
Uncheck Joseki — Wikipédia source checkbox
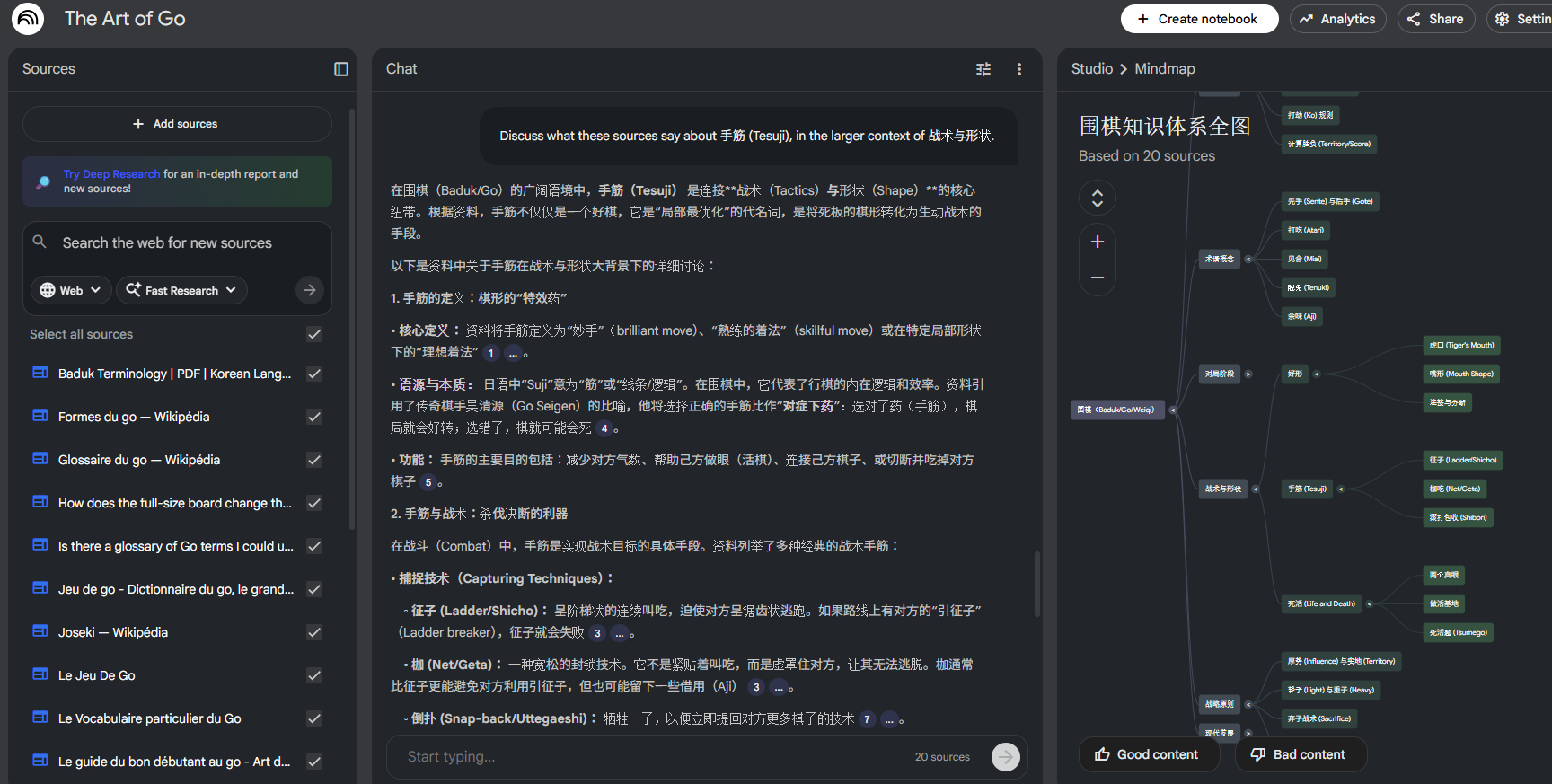314,632
